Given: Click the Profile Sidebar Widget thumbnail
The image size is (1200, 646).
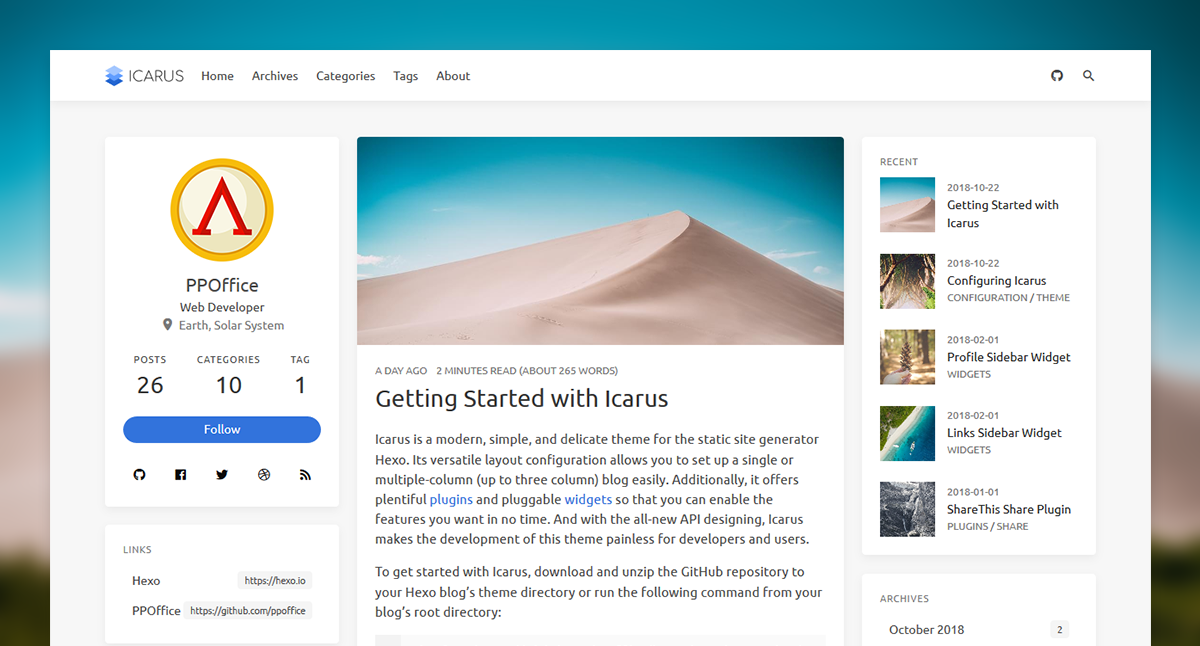Looking at the screenshot, I should click(907, 357).
